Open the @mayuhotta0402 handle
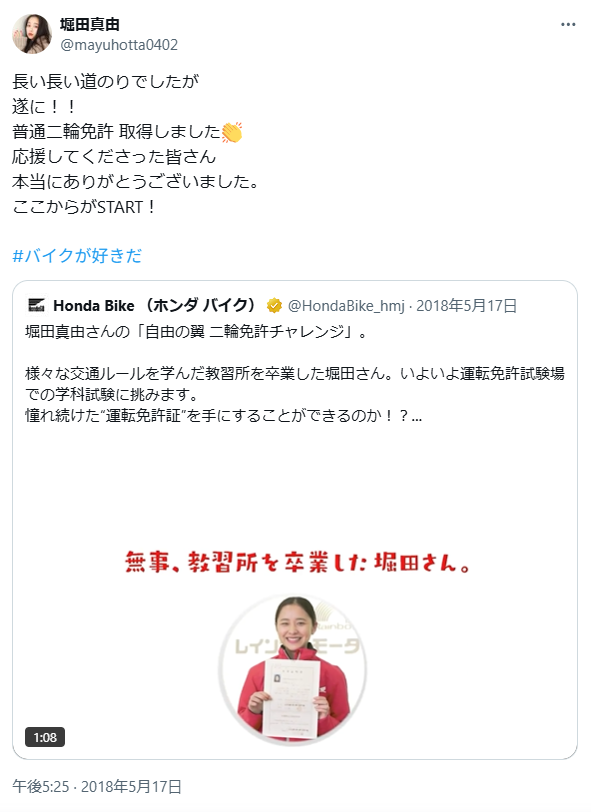 point(119,45)
